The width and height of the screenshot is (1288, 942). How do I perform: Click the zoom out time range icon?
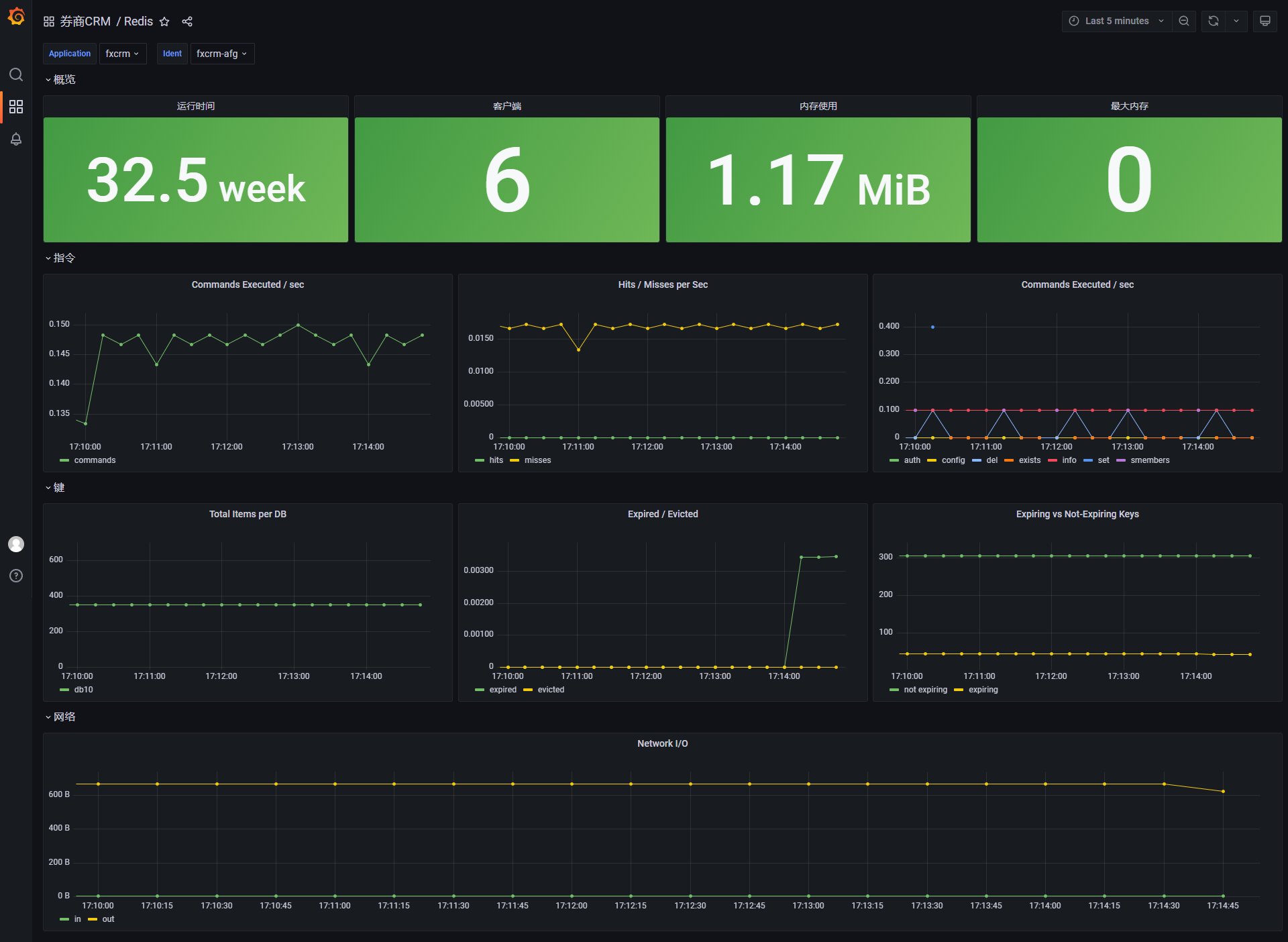[1184, 21]
